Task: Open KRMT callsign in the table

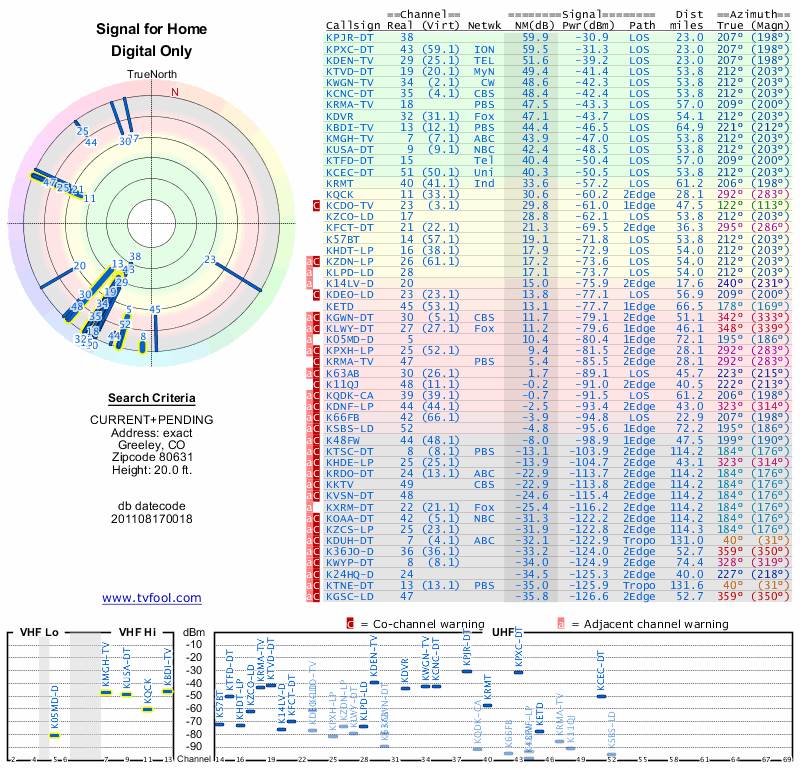Action: tap(340, 184)
